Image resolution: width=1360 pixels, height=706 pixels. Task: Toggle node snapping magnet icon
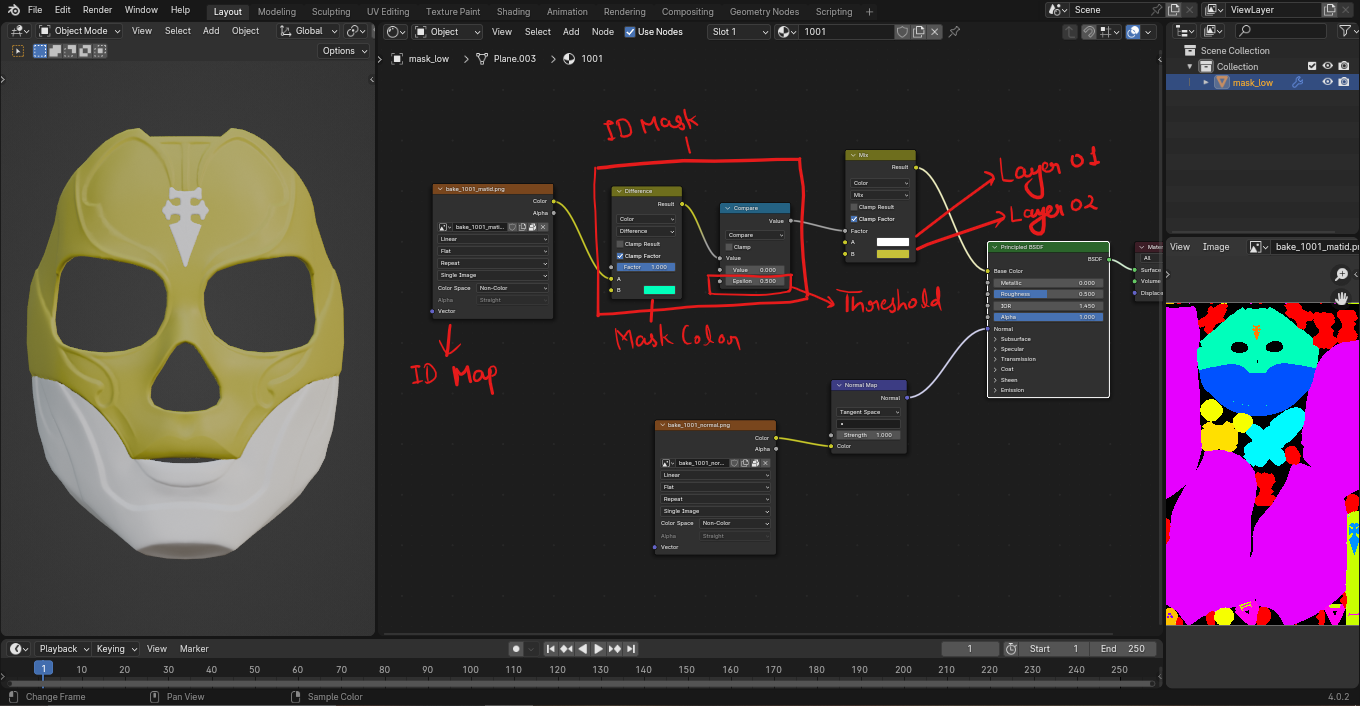[x=1091, y=32]
